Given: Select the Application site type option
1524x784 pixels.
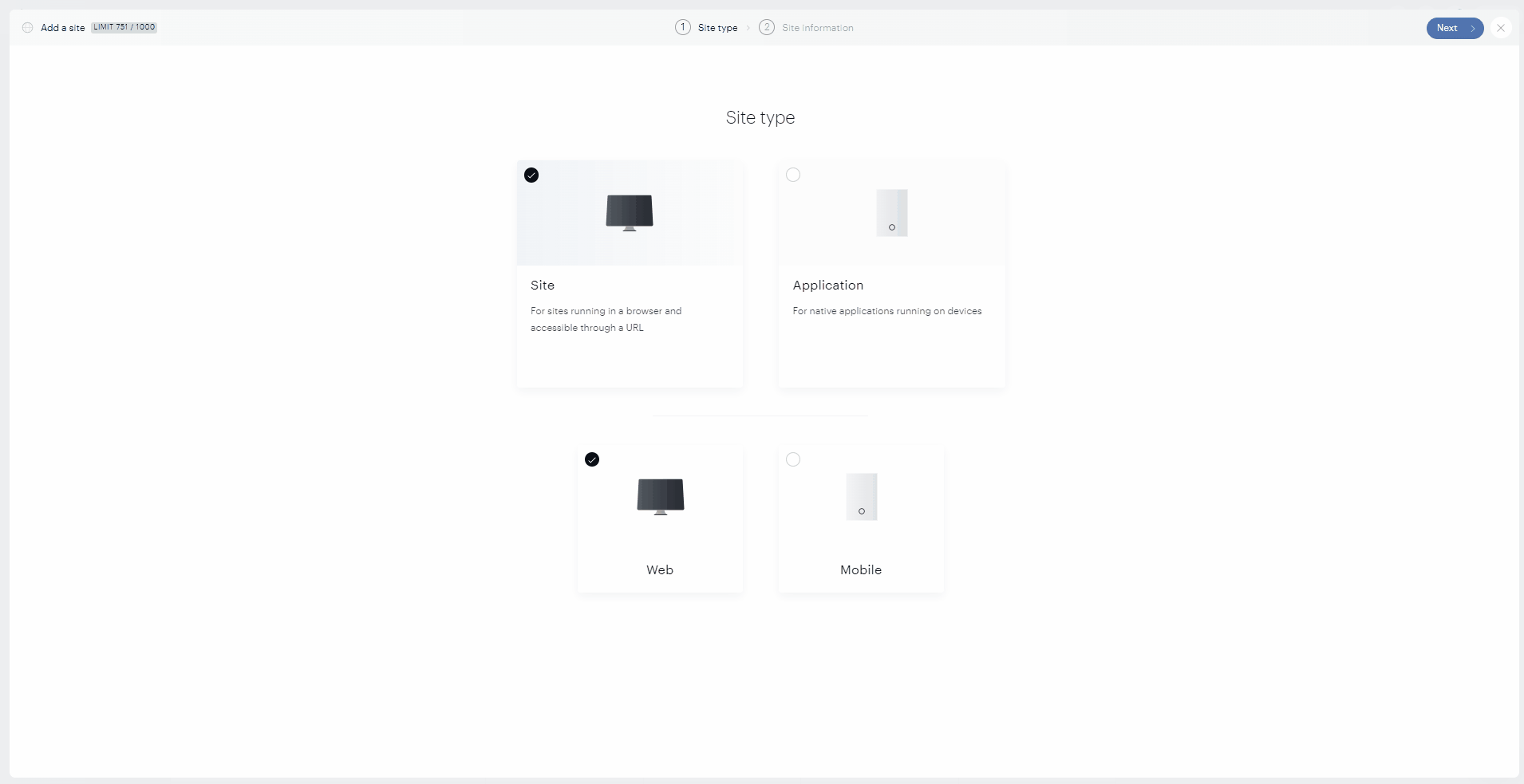Looking at the screenshot, I should (794, 175).
